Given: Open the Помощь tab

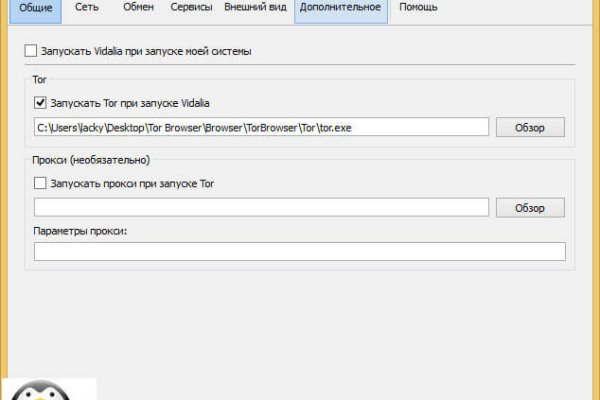Looking at the screenshot, I should [417, 9].
